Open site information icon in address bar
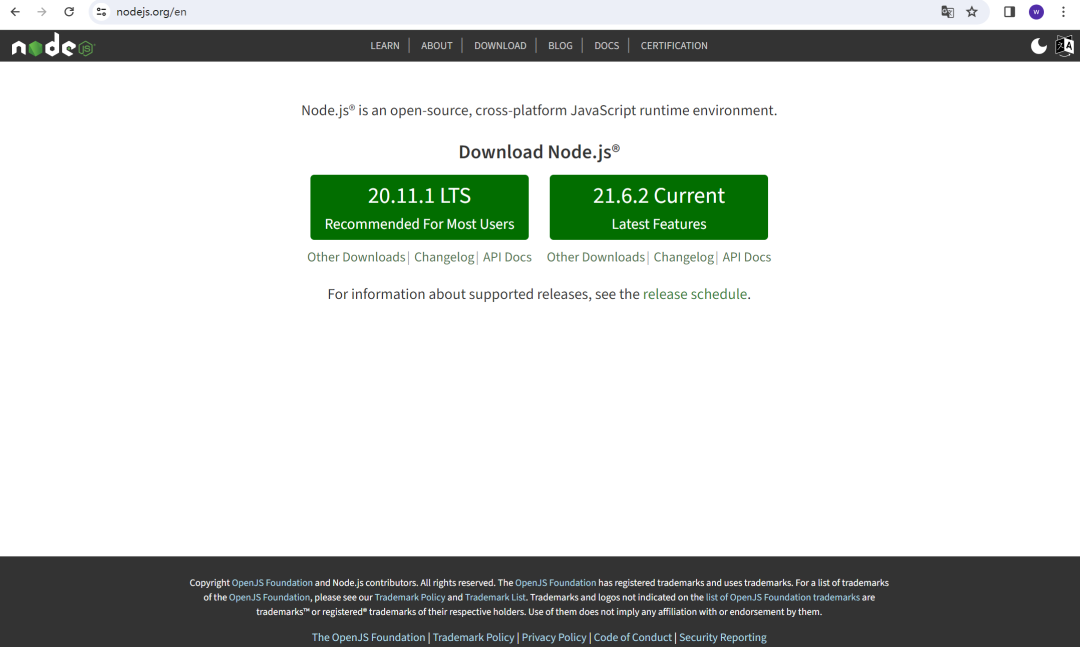 coord(101,12)
